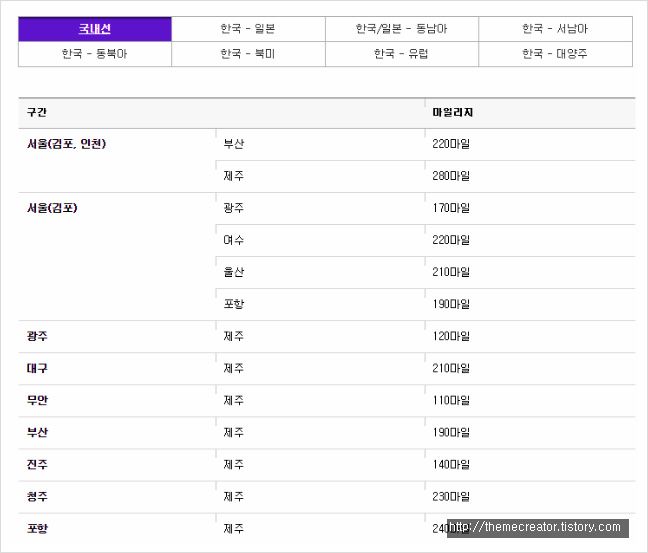The image size is (648, 553).
Task: Click the 190마일 value in 부산 row
Action: point(451,432)
